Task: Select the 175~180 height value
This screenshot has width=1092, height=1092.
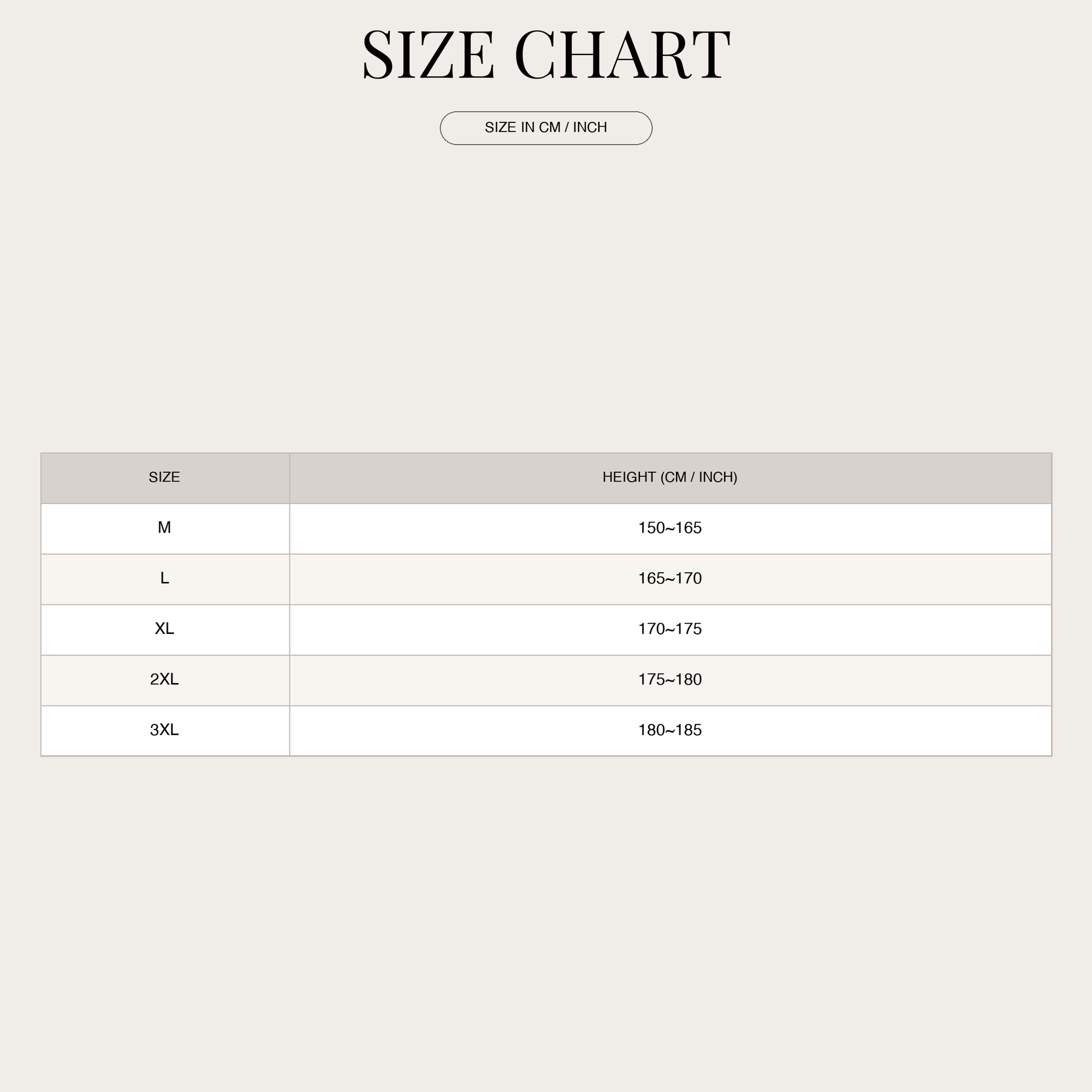Action: click(x=670, y=680)
